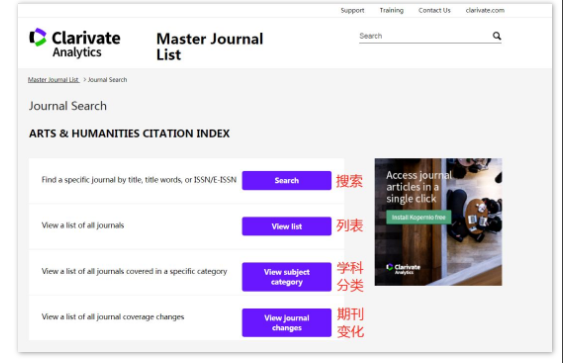The image size is (569, 363).
Task: Click the small Clarivate logo in the ad
Action: (x=403, y=269)
